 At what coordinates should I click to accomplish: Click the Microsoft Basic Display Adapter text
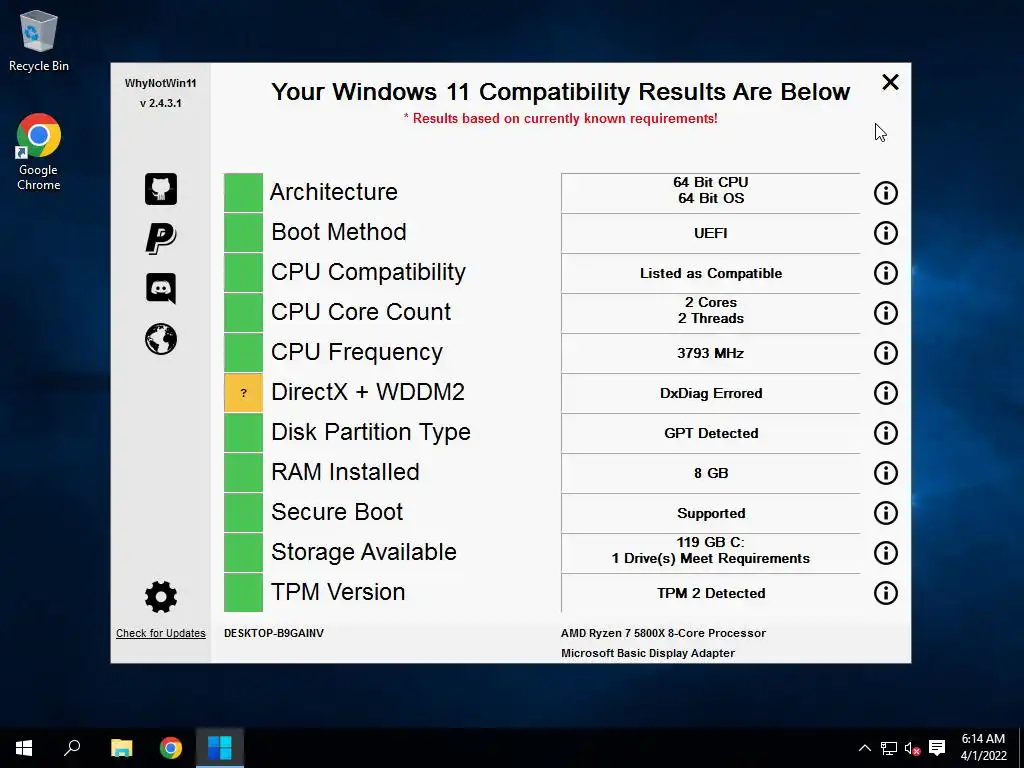(648, 653)
